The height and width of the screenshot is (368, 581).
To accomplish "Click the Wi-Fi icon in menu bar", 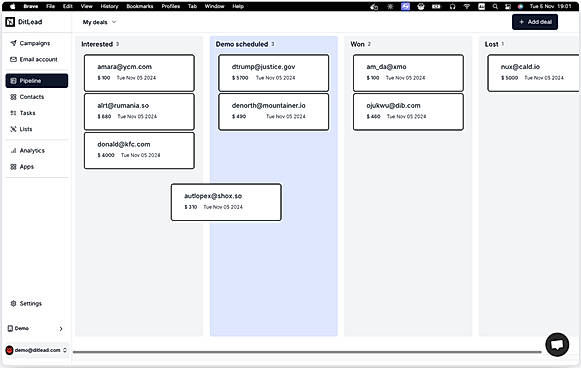I will coord(467,6).
